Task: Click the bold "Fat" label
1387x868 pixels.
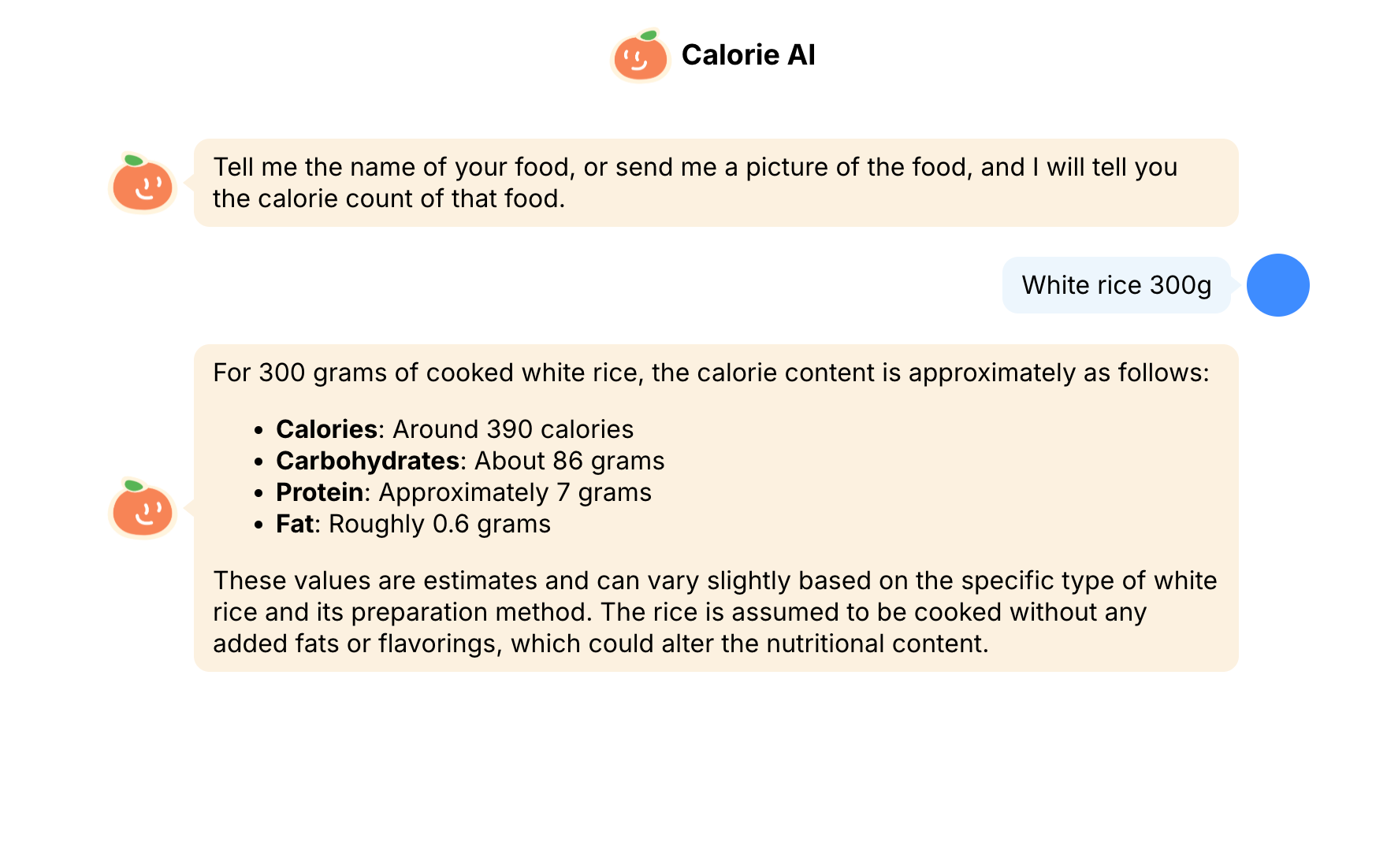Action: coord(295,524)
